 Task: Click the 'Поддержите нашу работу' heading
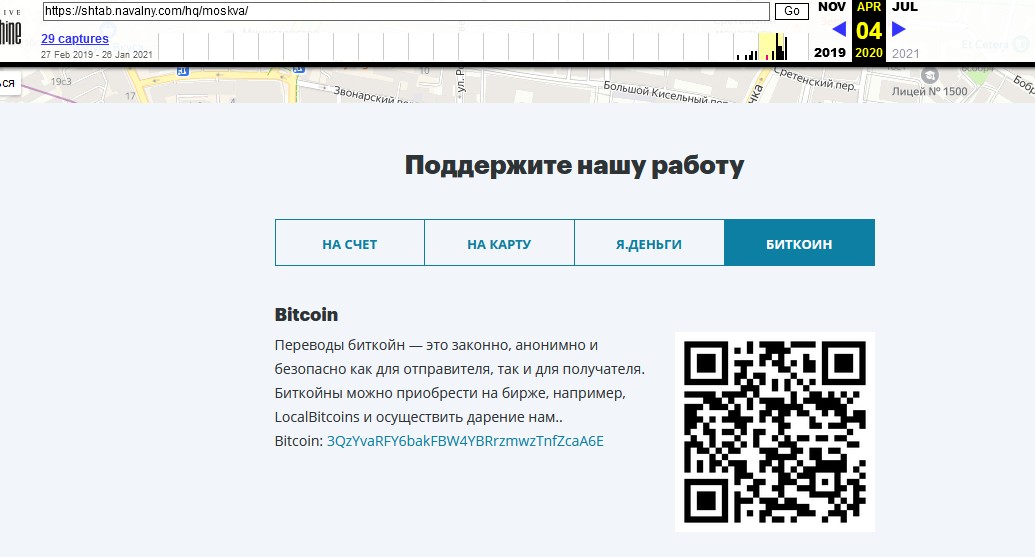tap(574, 166)
